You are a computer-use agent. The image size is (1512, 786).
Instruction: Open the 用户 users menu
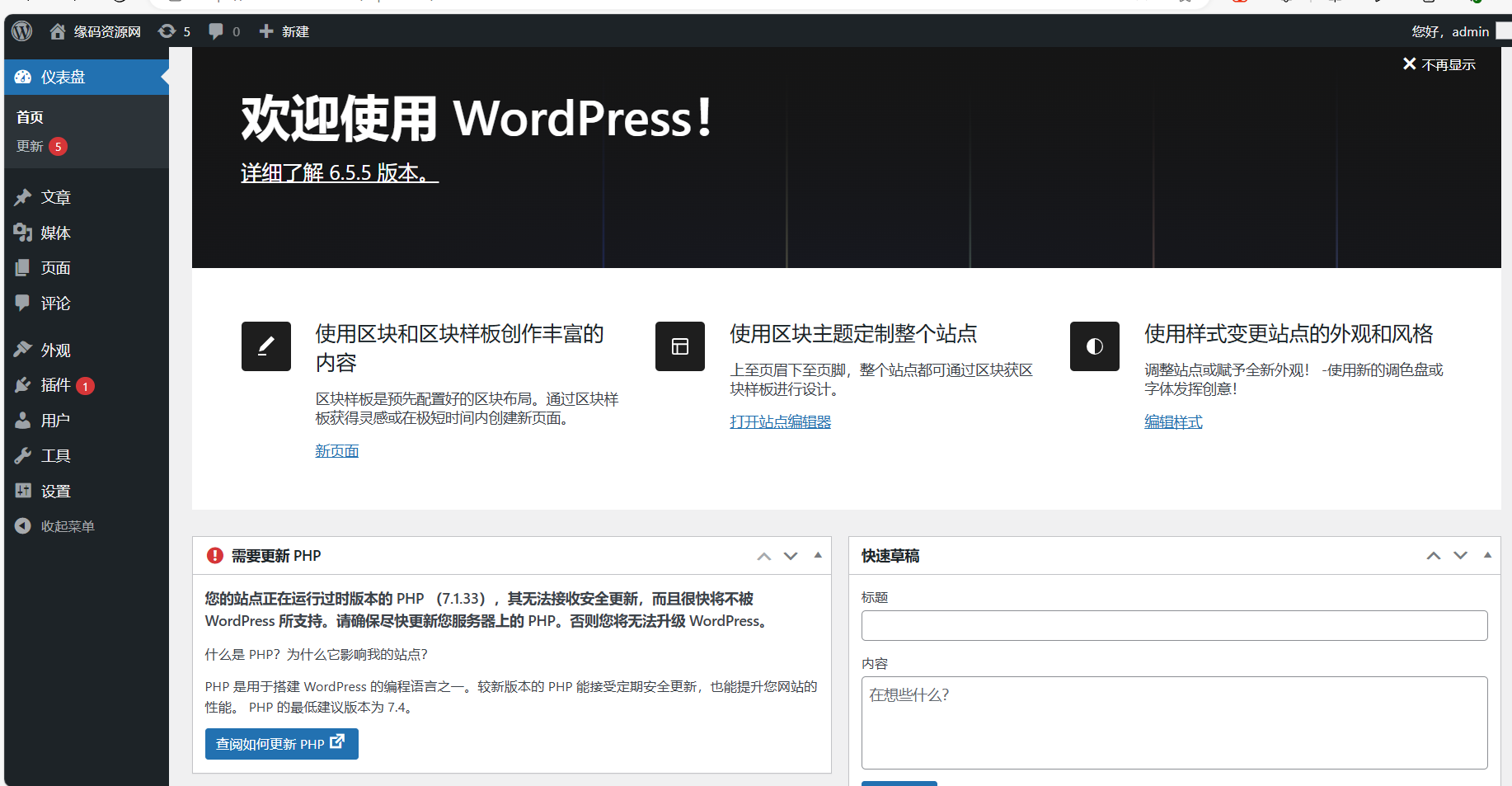pyautogui.click(x=87, y=421)
